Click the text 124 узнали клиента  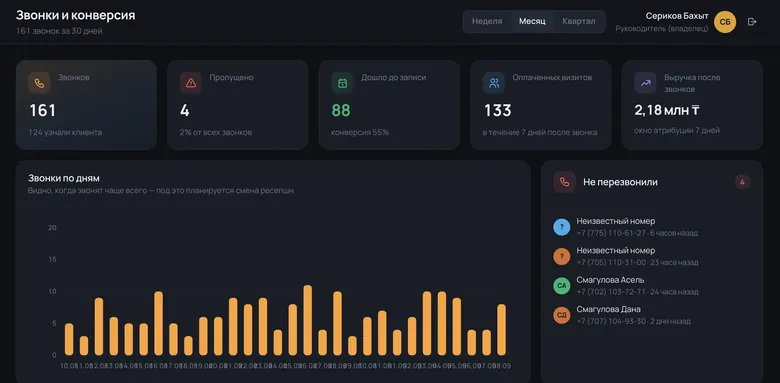click(66, 132)
